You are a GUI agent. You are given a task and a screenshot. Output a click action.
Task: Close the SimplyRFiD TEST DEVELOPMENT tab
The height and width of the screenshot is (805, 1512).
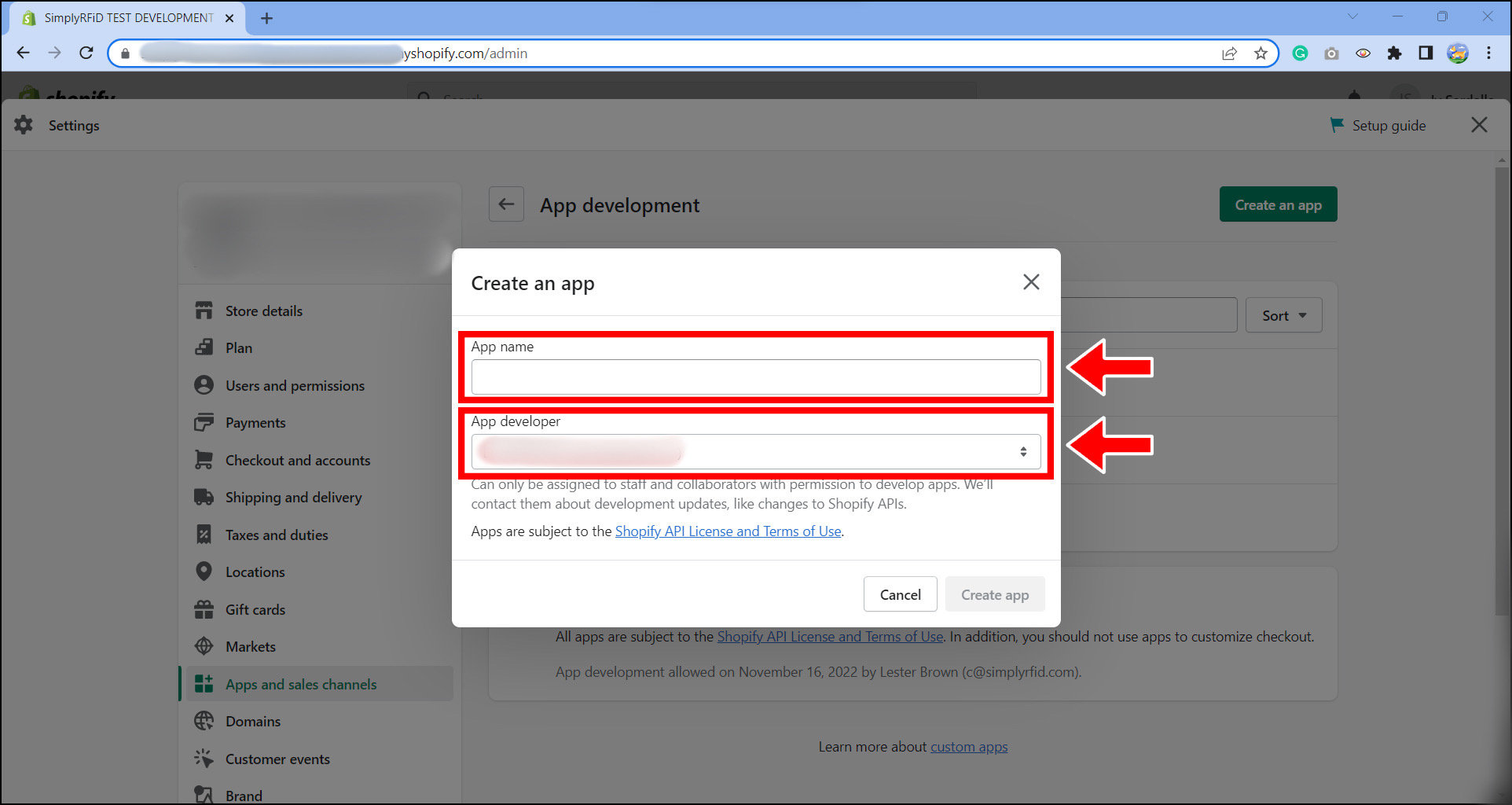coord(229,17)
